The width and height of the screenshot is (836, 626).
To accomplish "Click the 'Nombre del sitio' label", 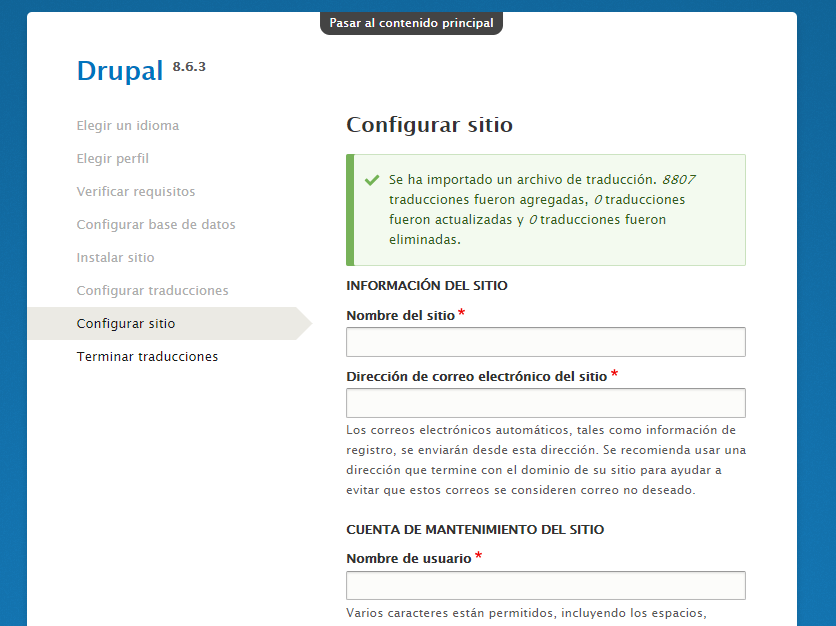I will click(x=400, y=316).
